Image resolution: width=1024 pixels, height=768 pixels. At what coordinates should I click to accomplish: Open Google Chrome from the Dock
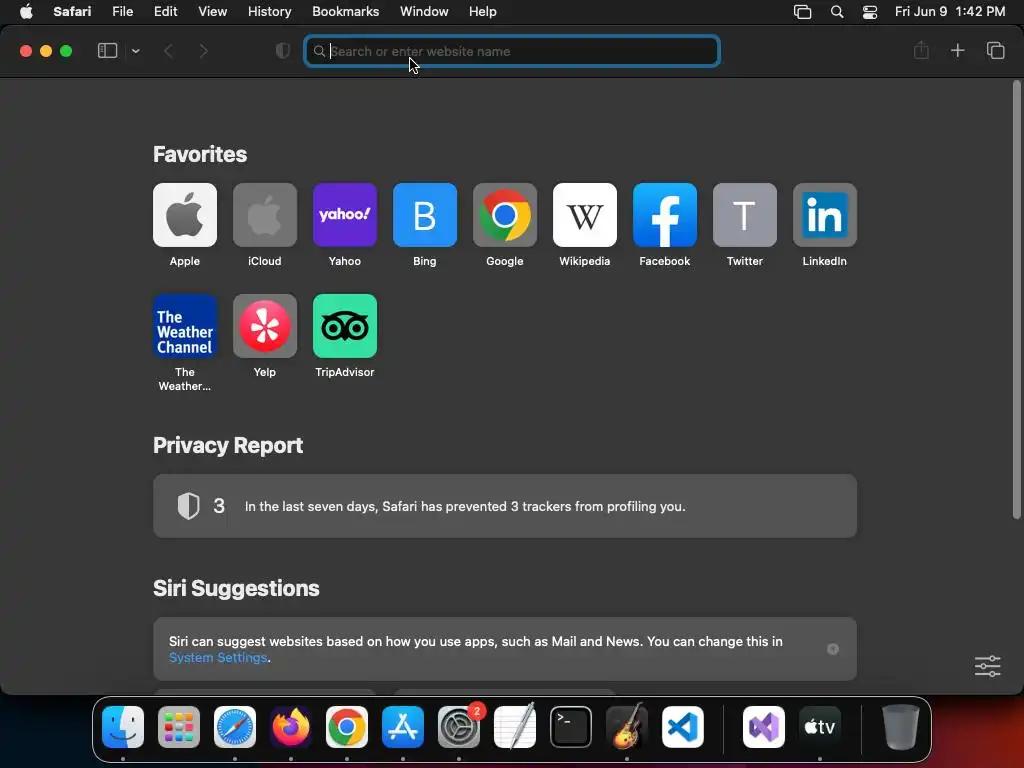pyautogui.click(x=347, y=727)
